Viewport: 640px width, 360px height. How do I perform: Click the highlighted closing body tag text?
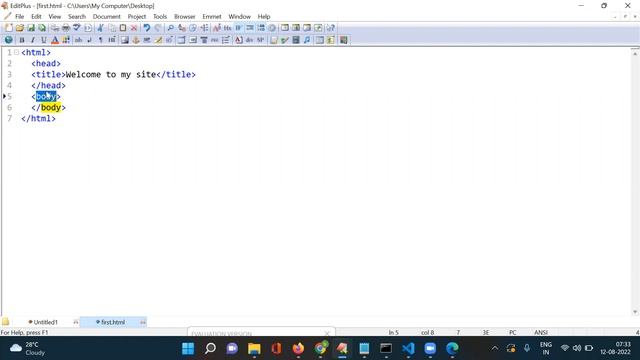click(51, 107)
